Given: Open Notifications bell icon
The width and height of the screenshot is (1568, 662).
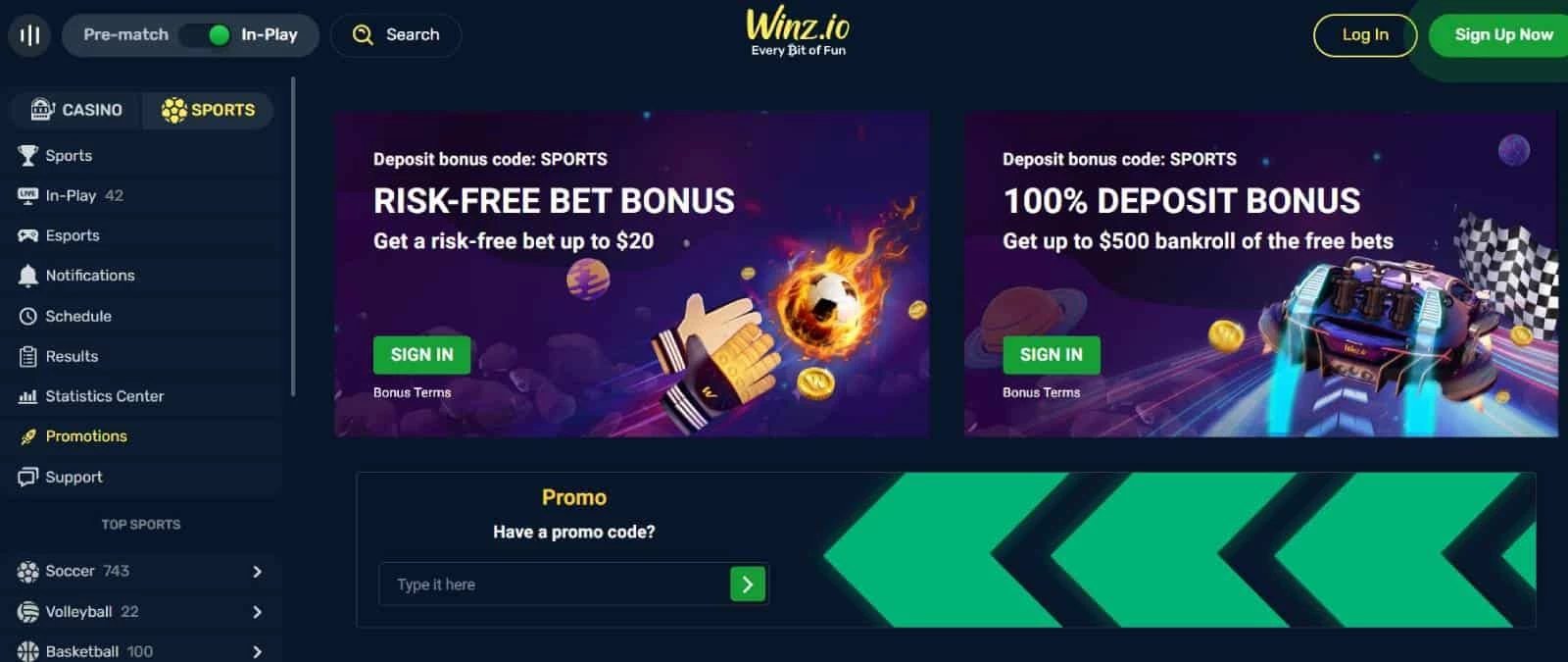Looking at the screenshot, I should click(x=27, y=276).
